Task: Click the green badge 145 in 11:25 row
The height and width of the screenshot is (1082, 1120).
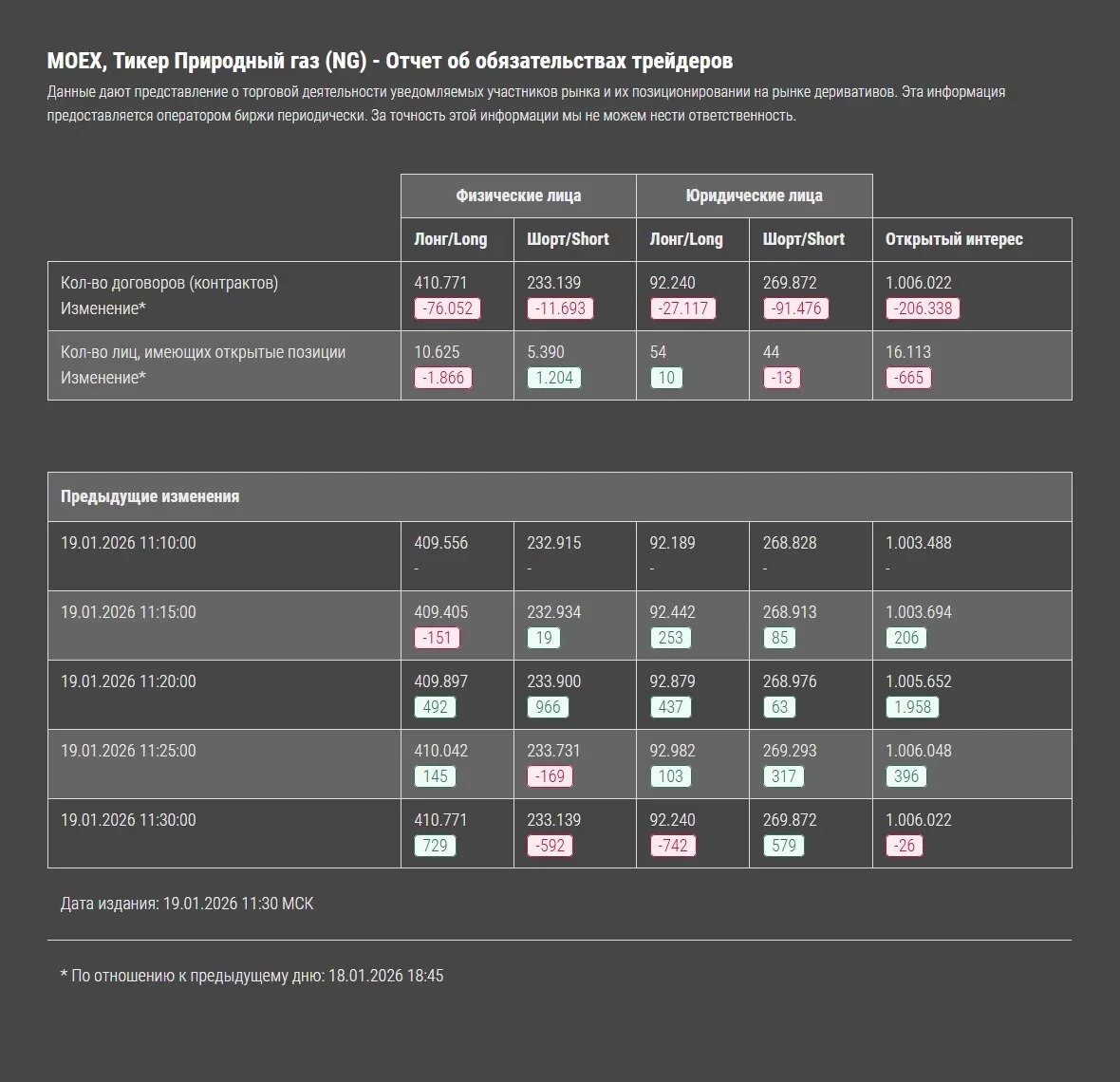Action: coord(435,776)
